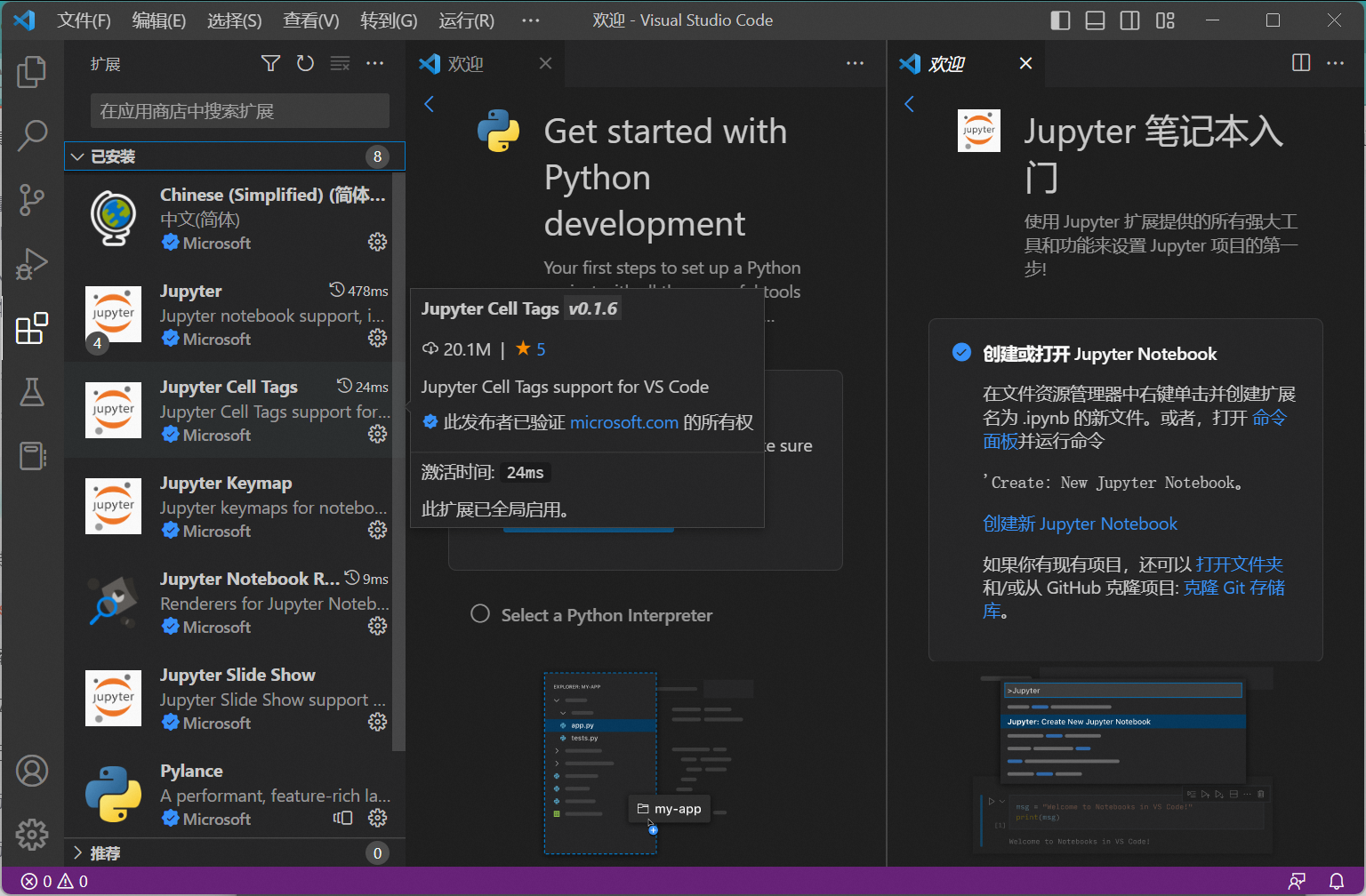The height and width of the screenshot is (896, 1366).
Task: Open the Jupyter notebook sidebar view icon
Action: coord(32,456)
